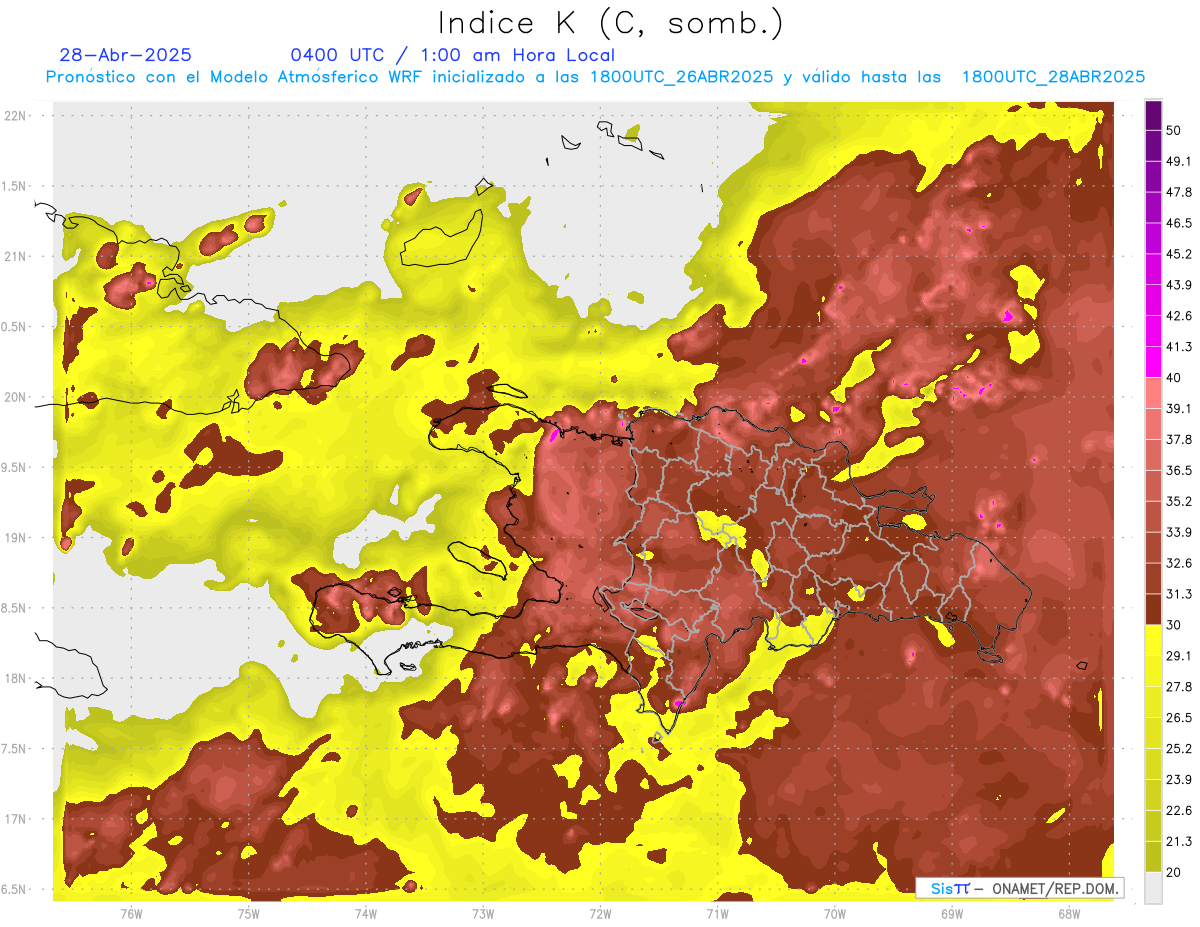Click the "75W" longitude label
The height and width of the screenshot is (927, 1200).
pyautogui.click(x=248, y=913)
